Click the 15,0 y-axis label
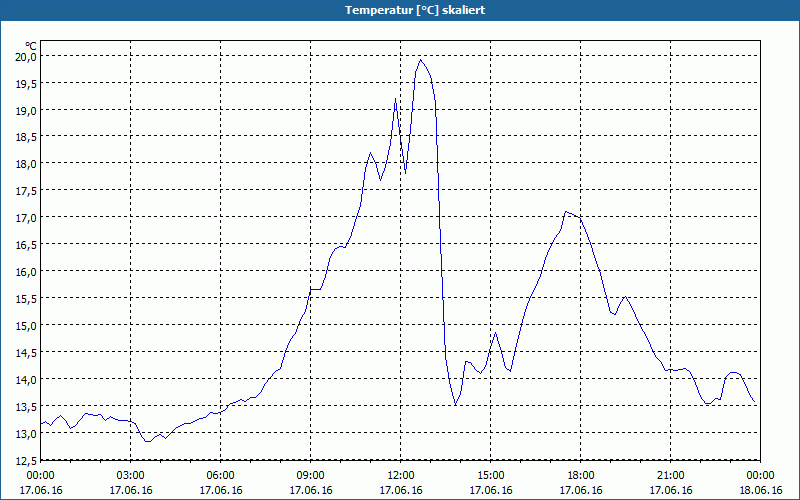Image resolution: width=800 pixels, height=500 pixels. [x=24, y=326]
